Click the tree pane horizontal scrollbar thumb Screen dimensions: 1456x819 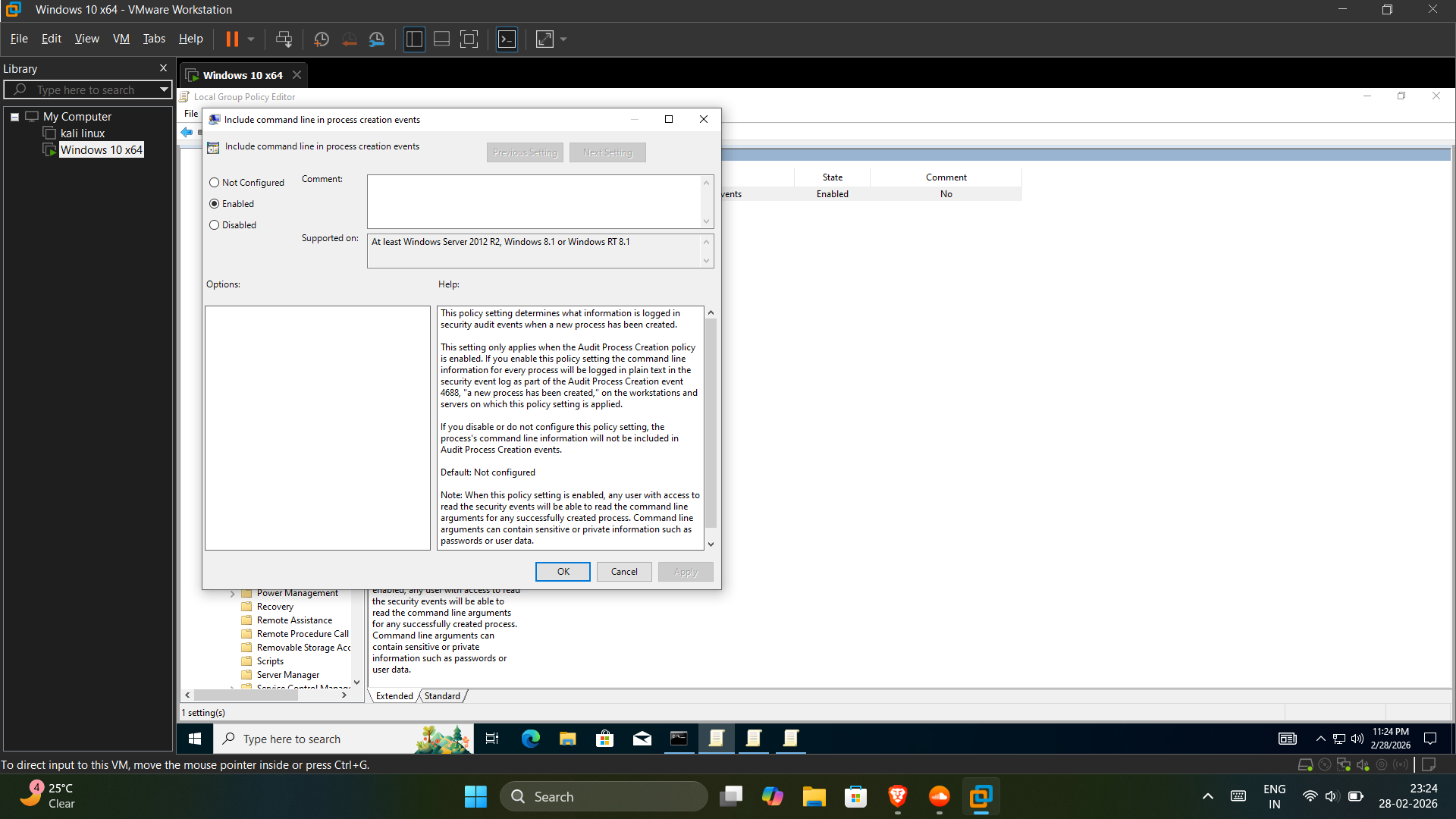click(246, 695)
